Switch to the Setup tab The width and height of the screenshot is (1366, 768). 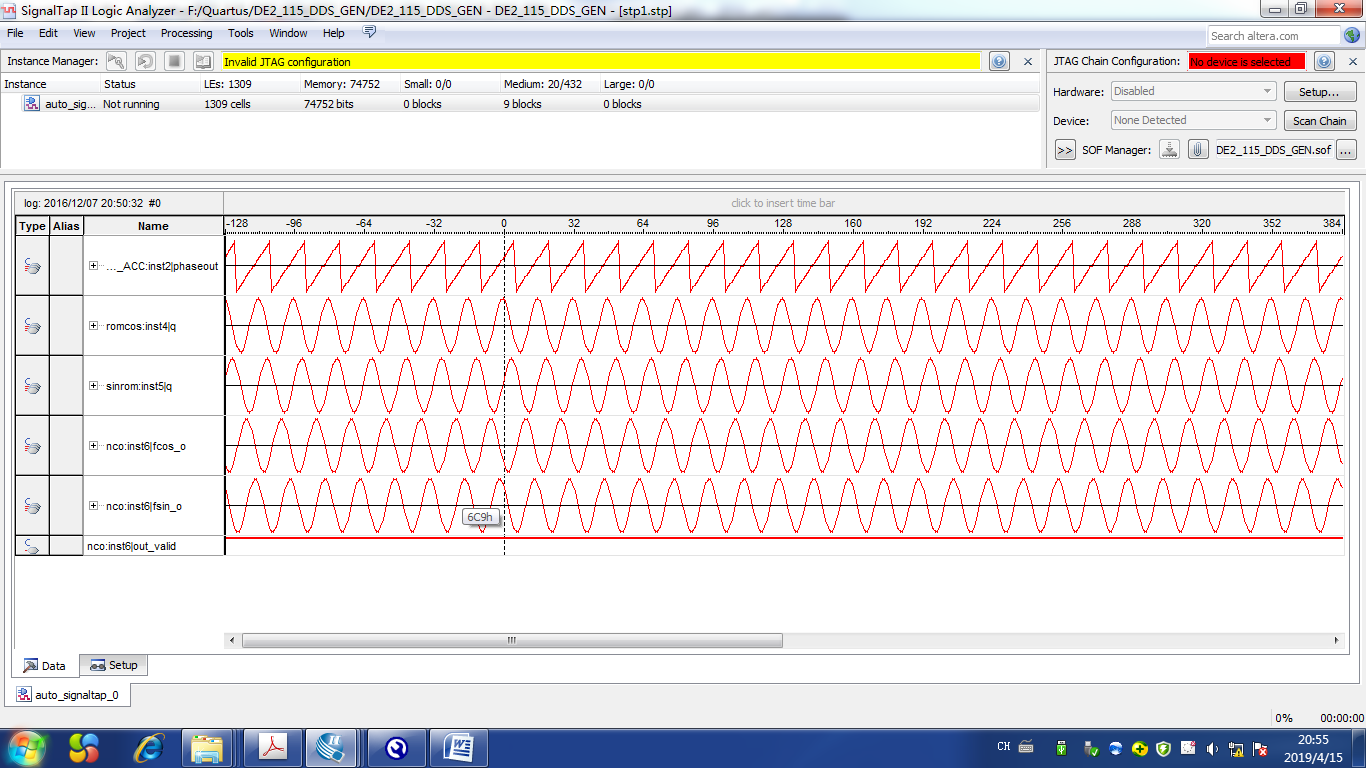click(114, 665)
